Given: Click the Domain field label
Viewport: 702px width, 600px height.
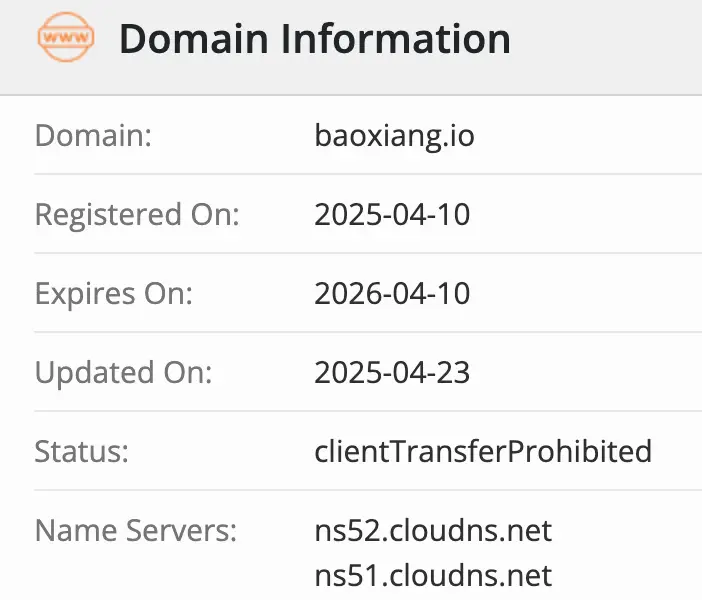Looking at the screenshot, I should point(93,135).
